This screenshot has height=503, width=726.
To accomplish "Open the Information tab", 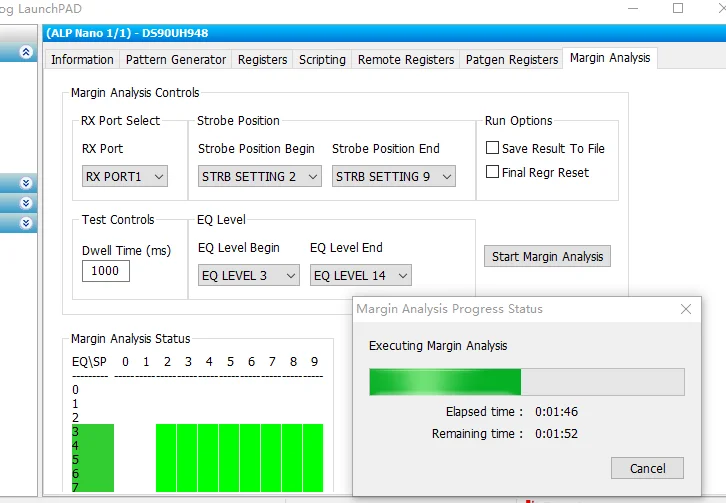I will point(82,60).
